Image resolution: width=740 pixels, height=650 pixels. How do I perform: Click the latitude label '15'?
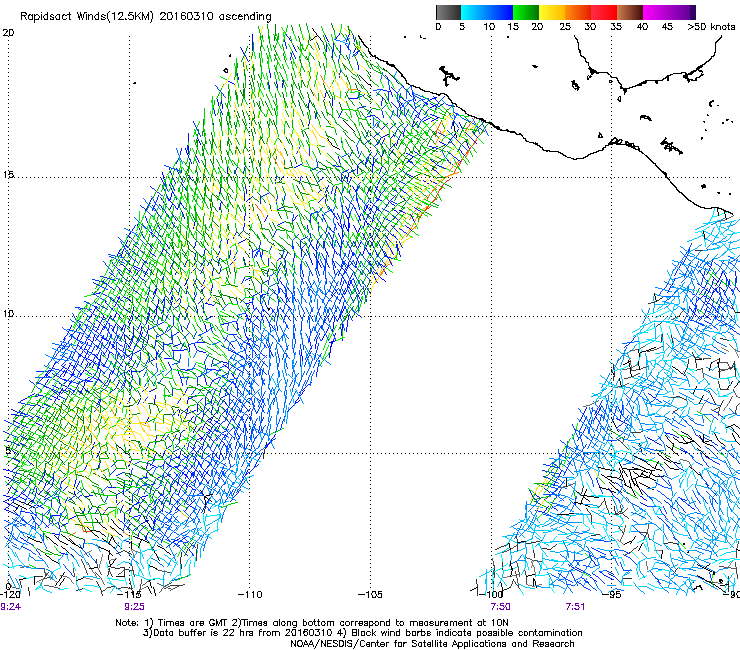pos(8,175)
